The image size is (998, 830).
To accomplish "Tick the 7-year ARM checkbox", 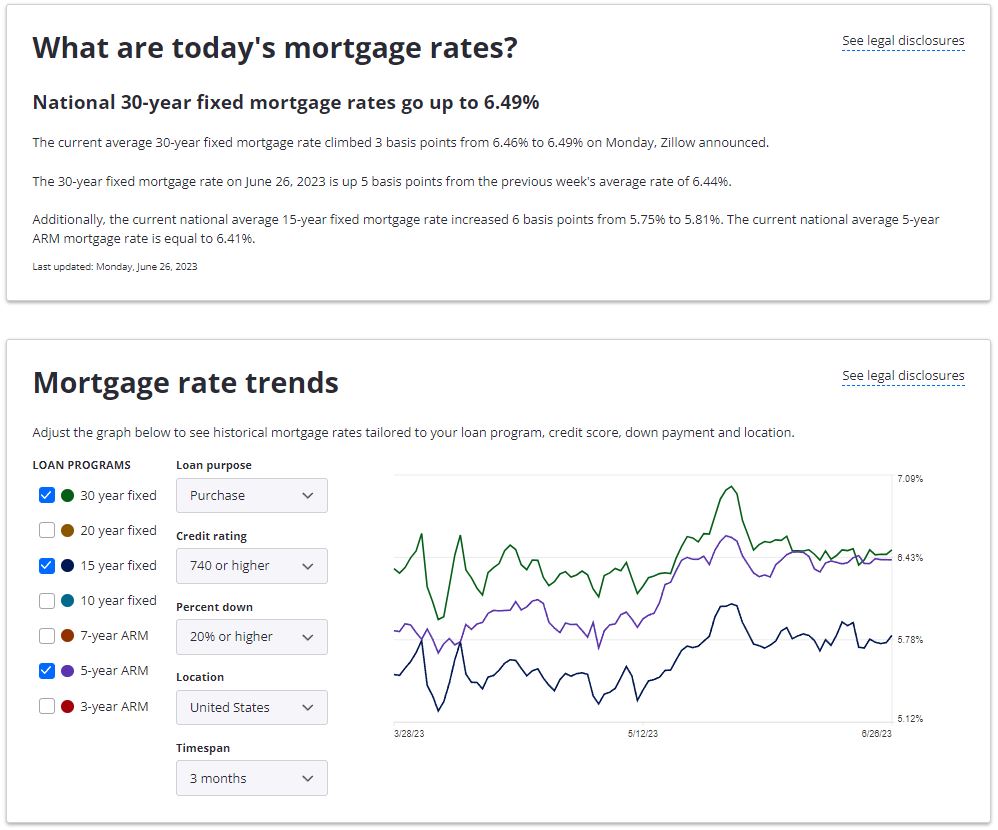I will (46, 636).
